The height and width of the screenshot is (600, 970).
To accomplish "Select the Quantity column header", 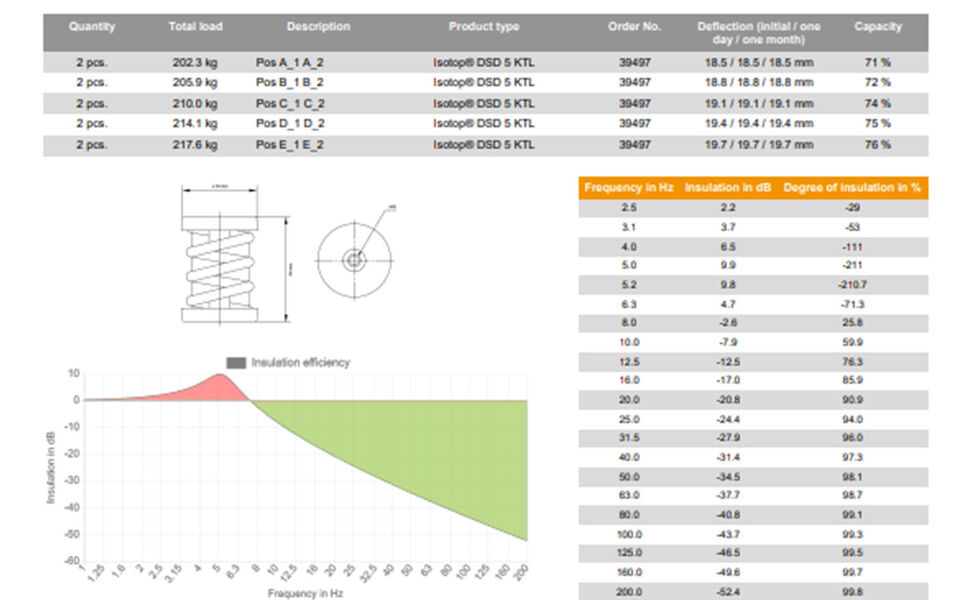I will point(92,27).
